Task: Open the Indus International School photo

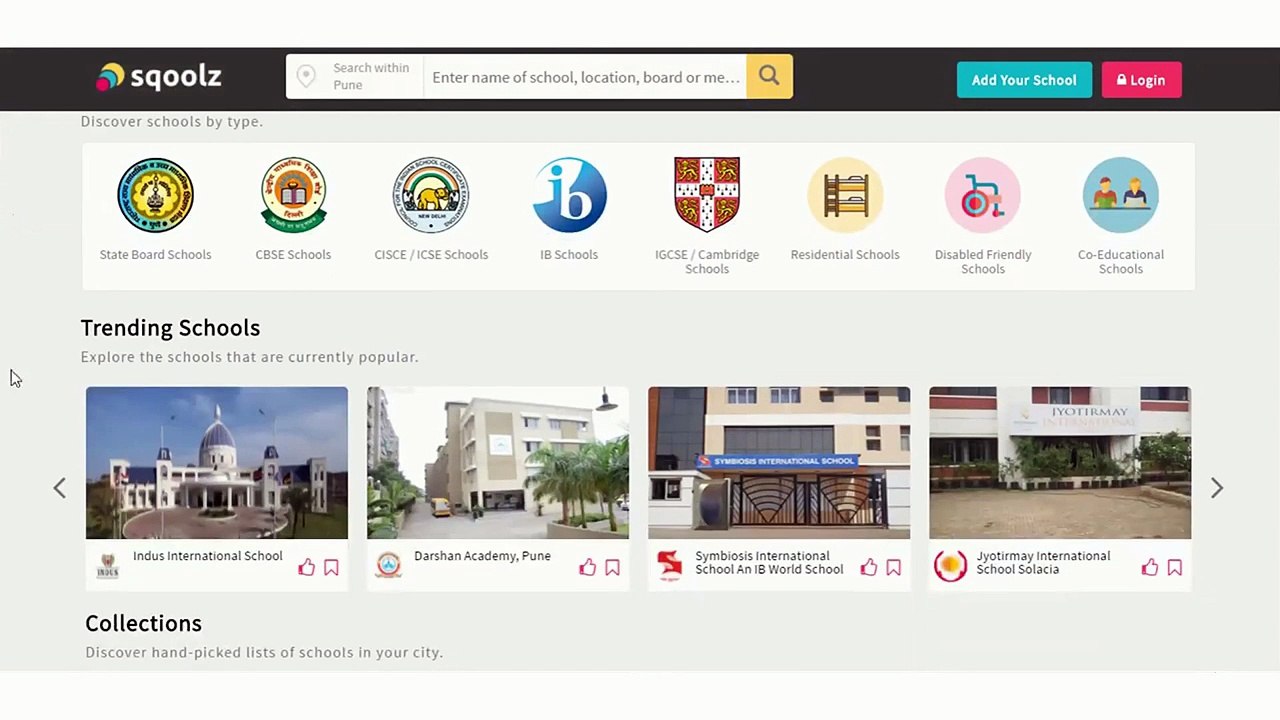Action: click(x=217, y=463)
